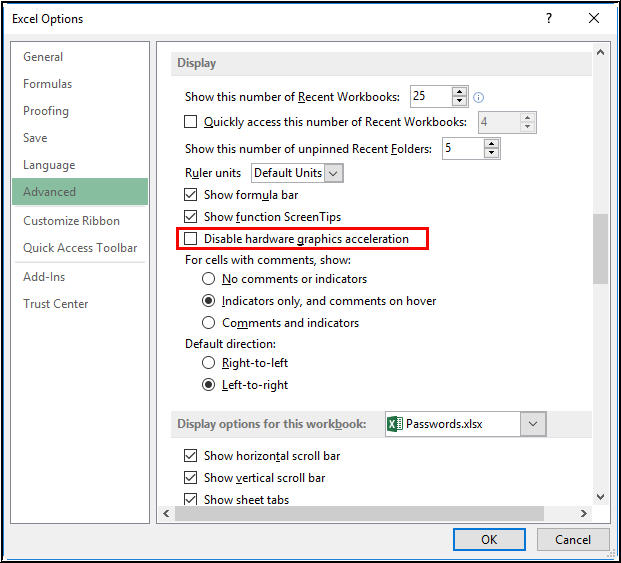Click 'For cells with comments, show:' label
The image size is (621, 563).
268,260
